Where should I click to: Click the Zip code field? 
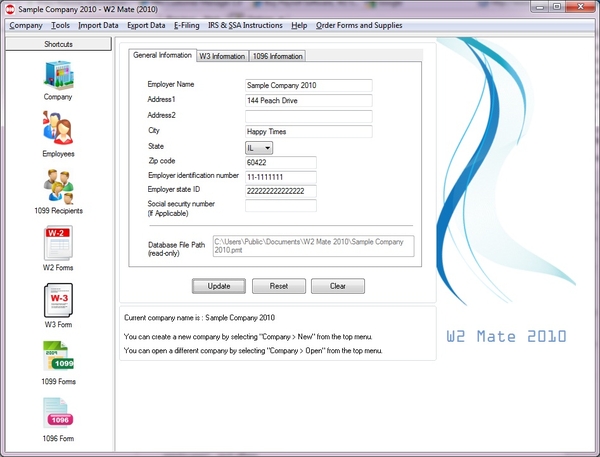(280, 163)
